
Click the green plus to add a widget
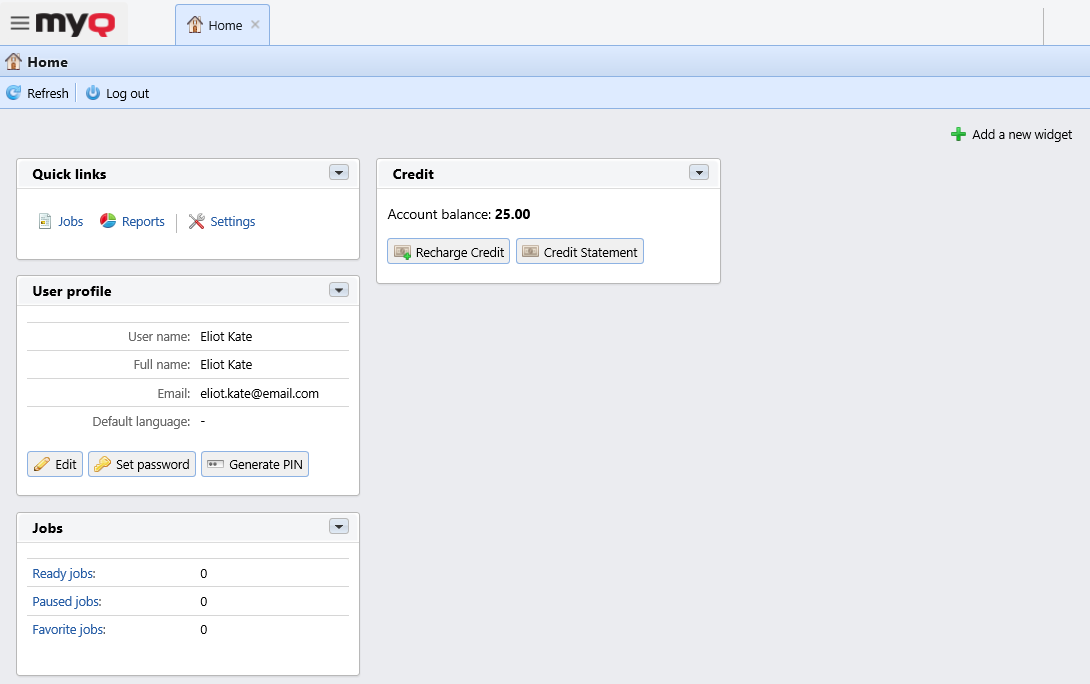pyautogui.click(x=960, y=134)
